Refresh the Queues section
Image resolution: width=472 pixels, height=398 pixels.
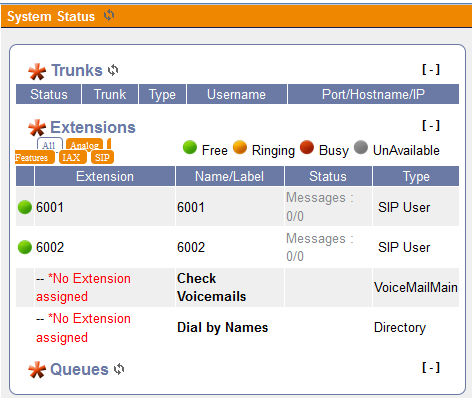click(x=119, y=369)
